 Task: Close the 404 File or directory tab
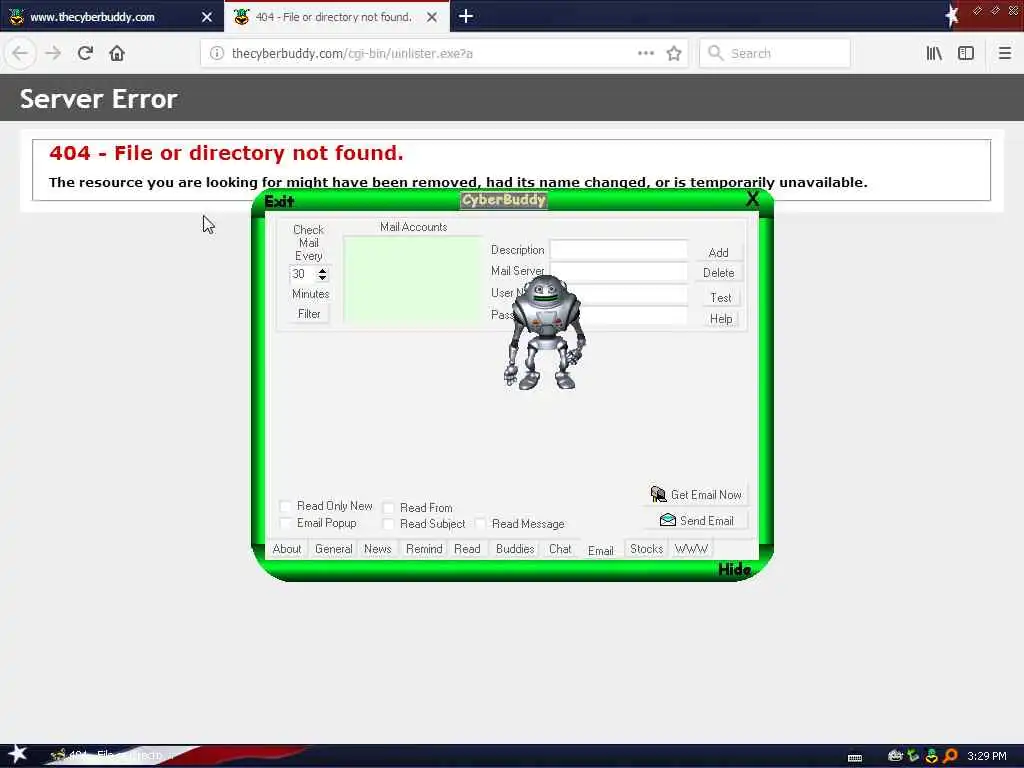432,17
